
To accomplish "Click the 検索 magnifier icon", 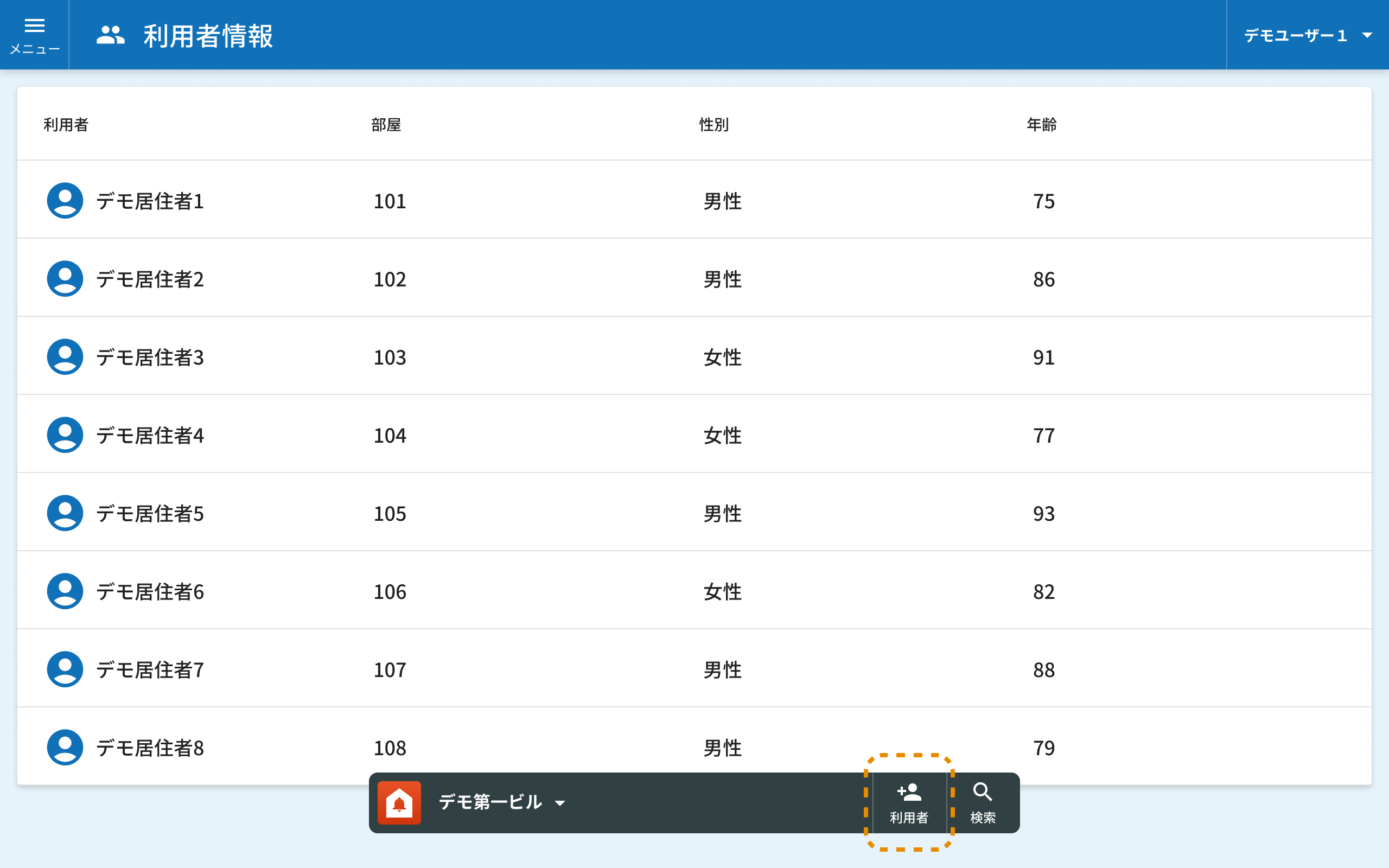I will point(982,793).
